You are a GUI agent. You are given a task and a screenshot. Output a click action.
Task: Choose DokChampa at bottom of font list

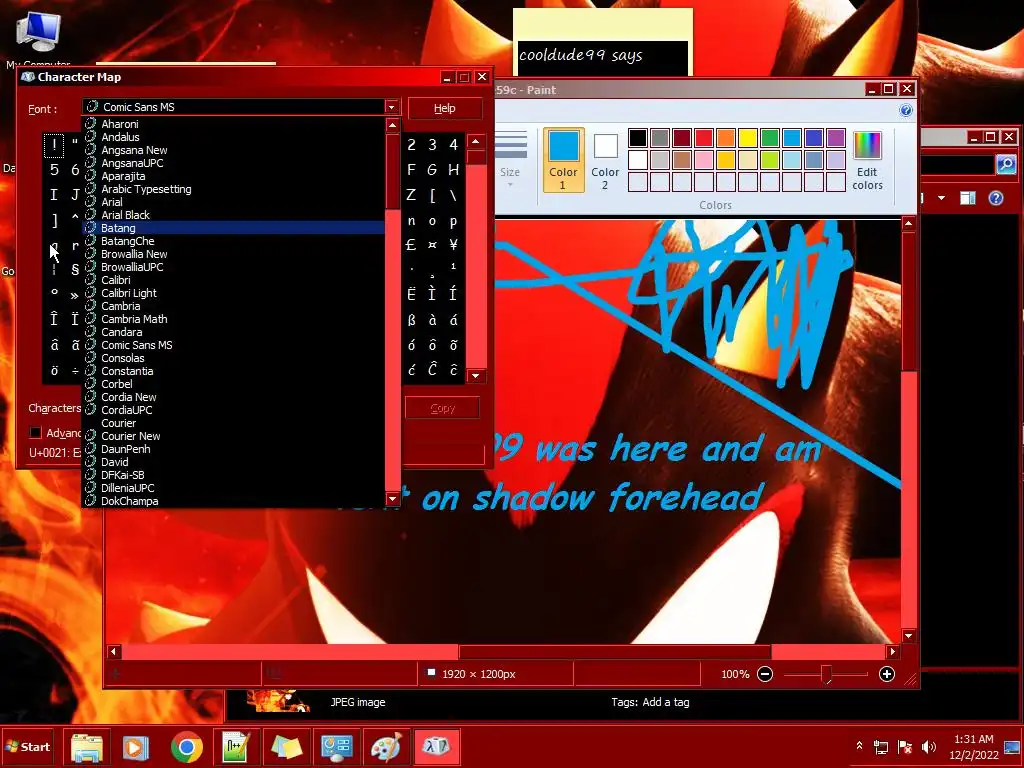234,501
